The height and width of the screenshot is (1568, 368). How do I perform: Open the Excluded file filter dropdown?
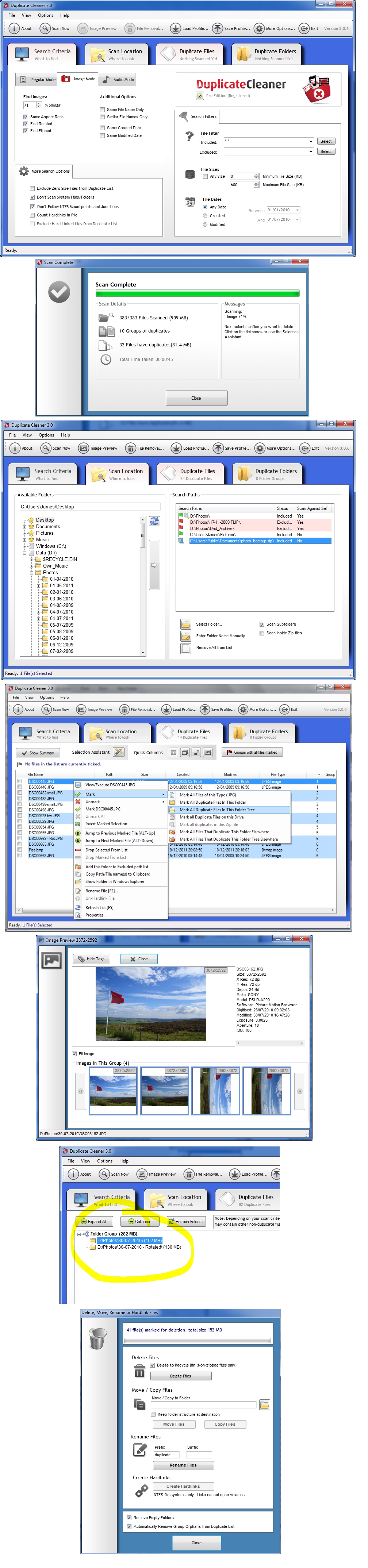[311, 151]
